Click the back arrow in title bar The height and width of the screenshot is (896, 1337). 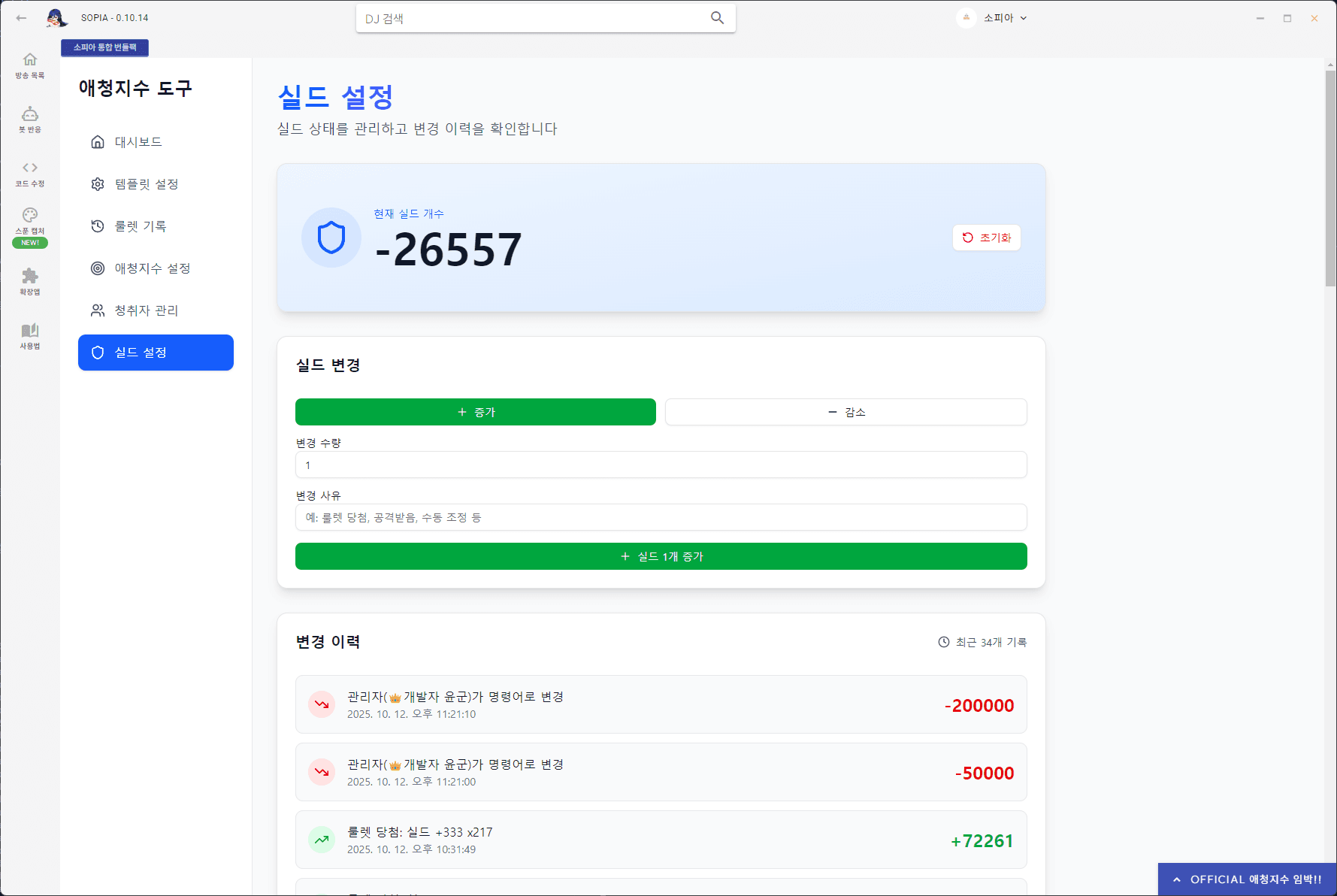(21, 18)
